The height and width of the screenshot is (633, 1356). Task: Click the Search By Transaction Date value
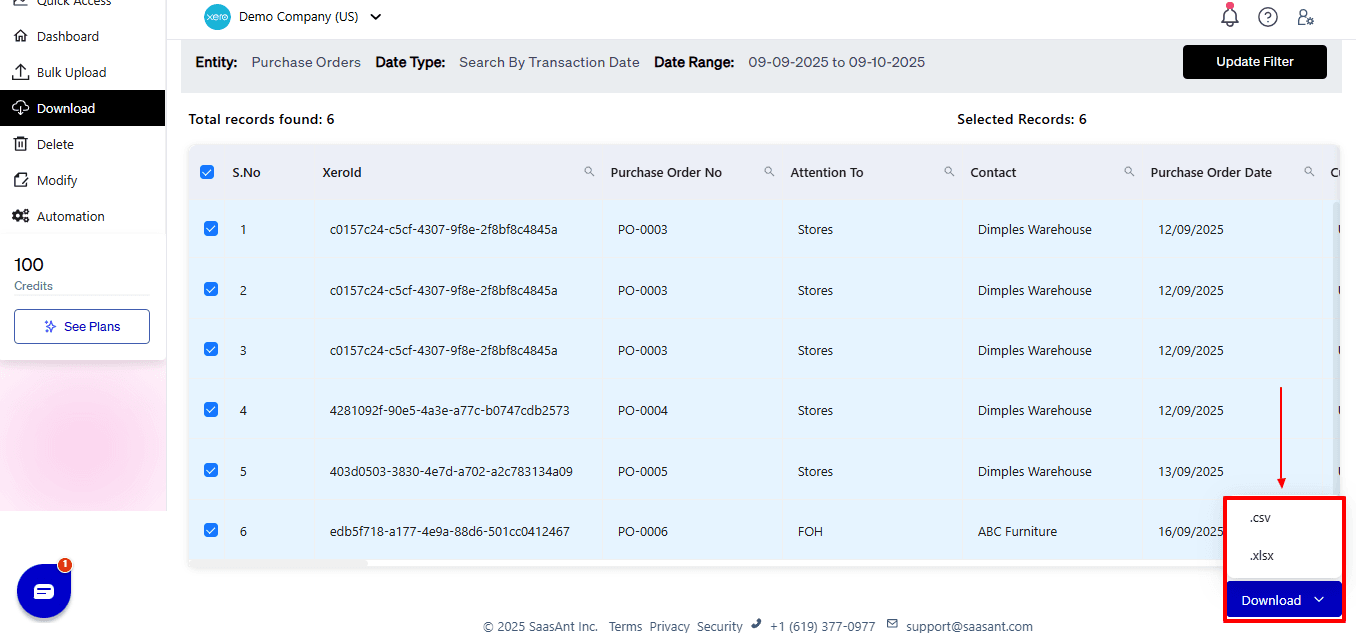549,62
